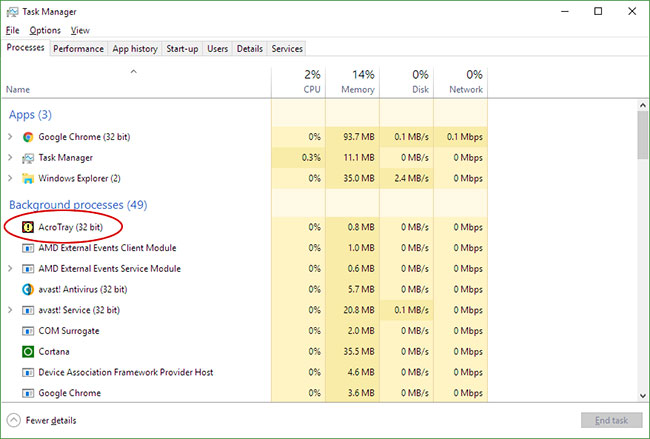The height and width of the screenshot is (439, 650).
Task: Click the Background processes (49) heading
Action: point(78,205)
